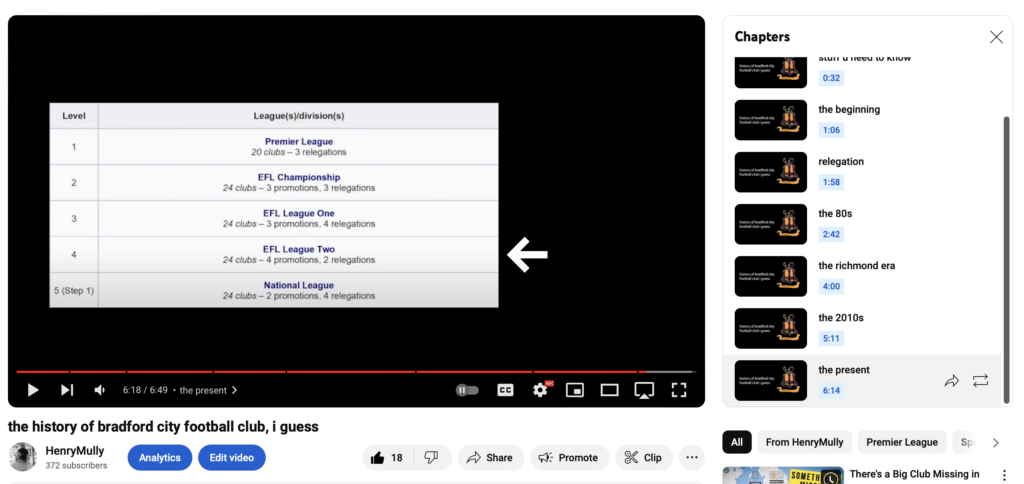Select the All filter chip
1024x484 pixels.
737,442
